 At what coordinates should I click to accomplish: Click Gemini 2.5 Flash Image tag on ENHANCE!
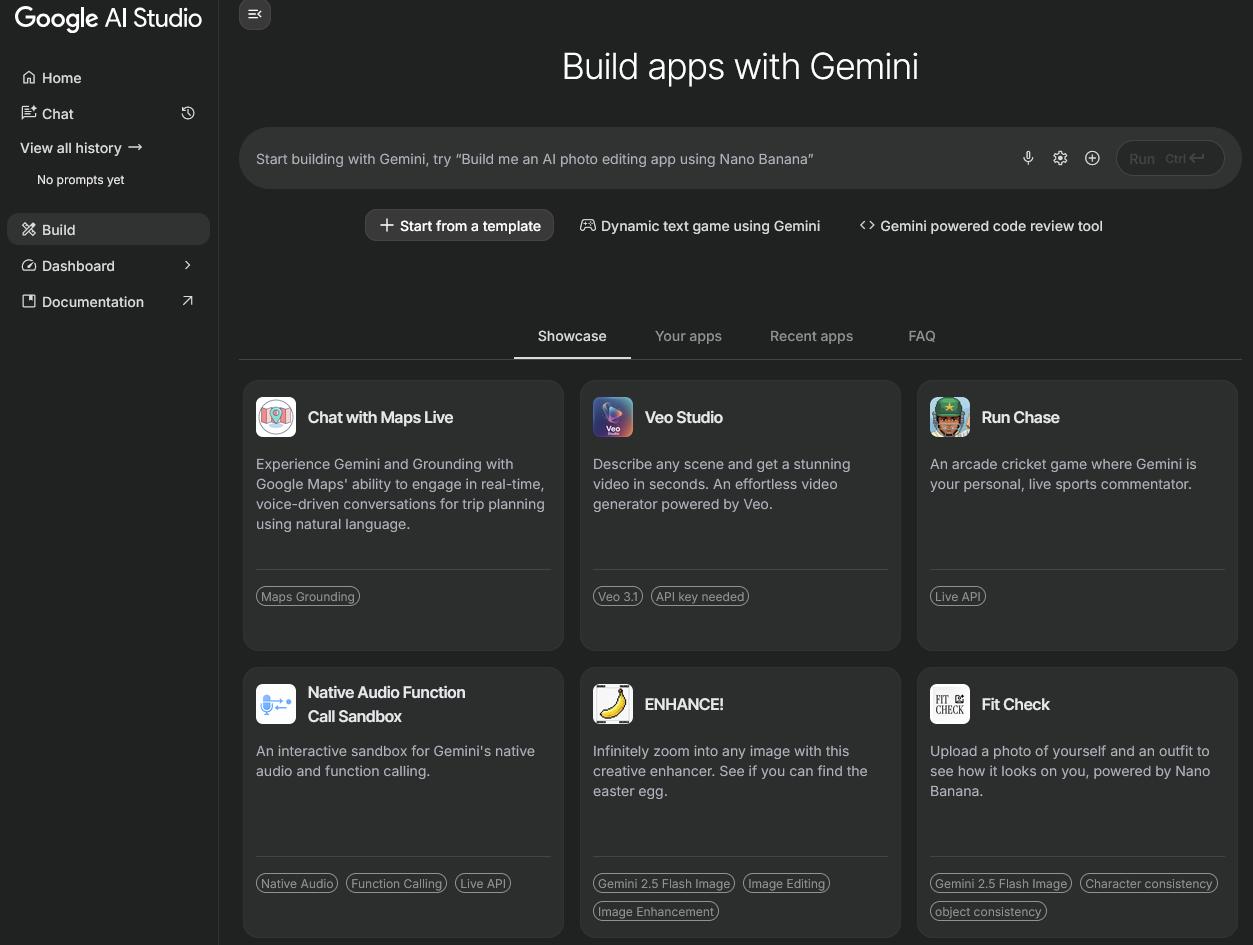click(x=664, y=884)
